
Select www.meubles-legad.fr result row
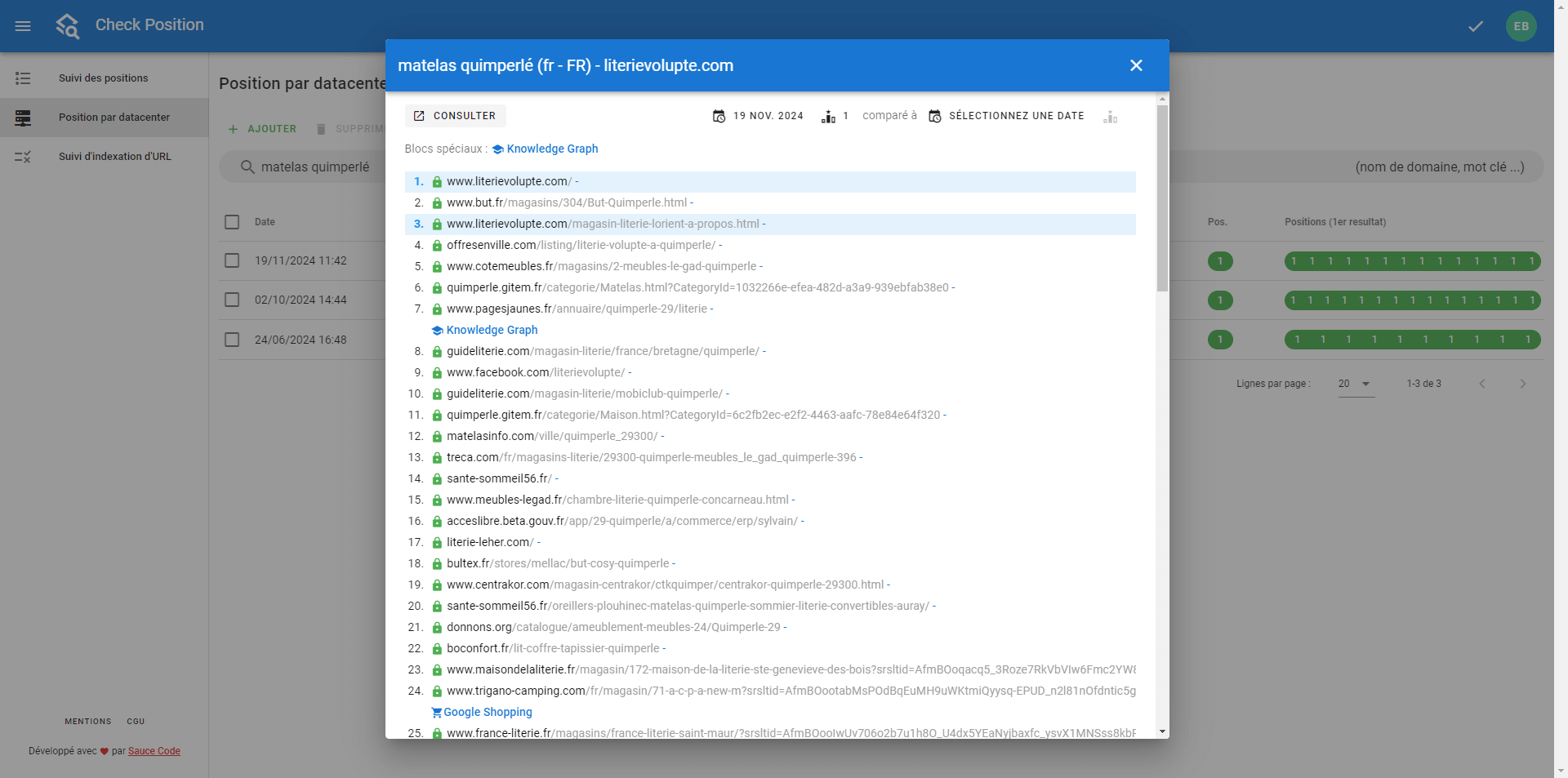pos(770,500)
